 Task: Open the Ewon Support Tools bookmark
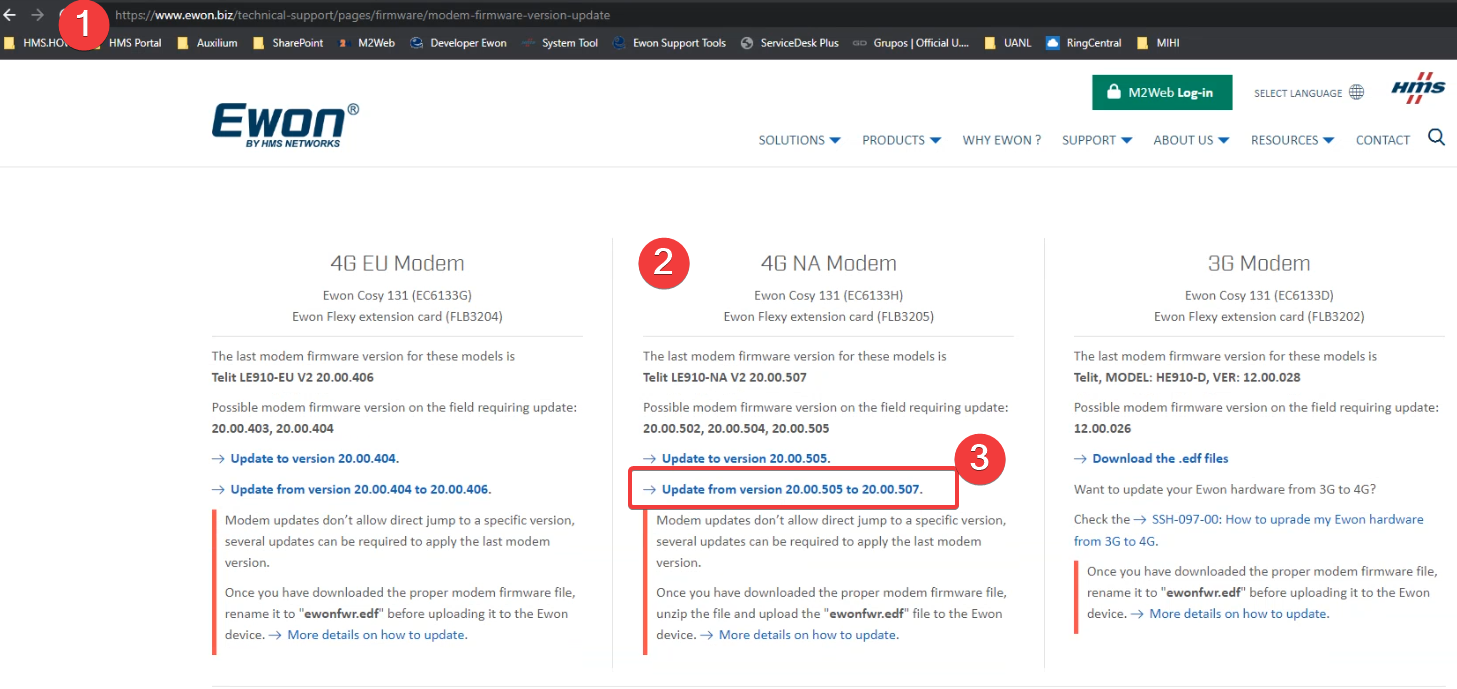coord(670,43)
